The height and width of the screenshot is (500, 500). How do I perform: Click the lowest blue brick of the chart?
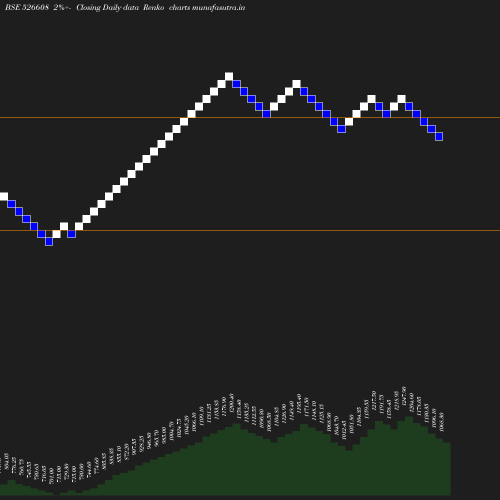[49, 242]
